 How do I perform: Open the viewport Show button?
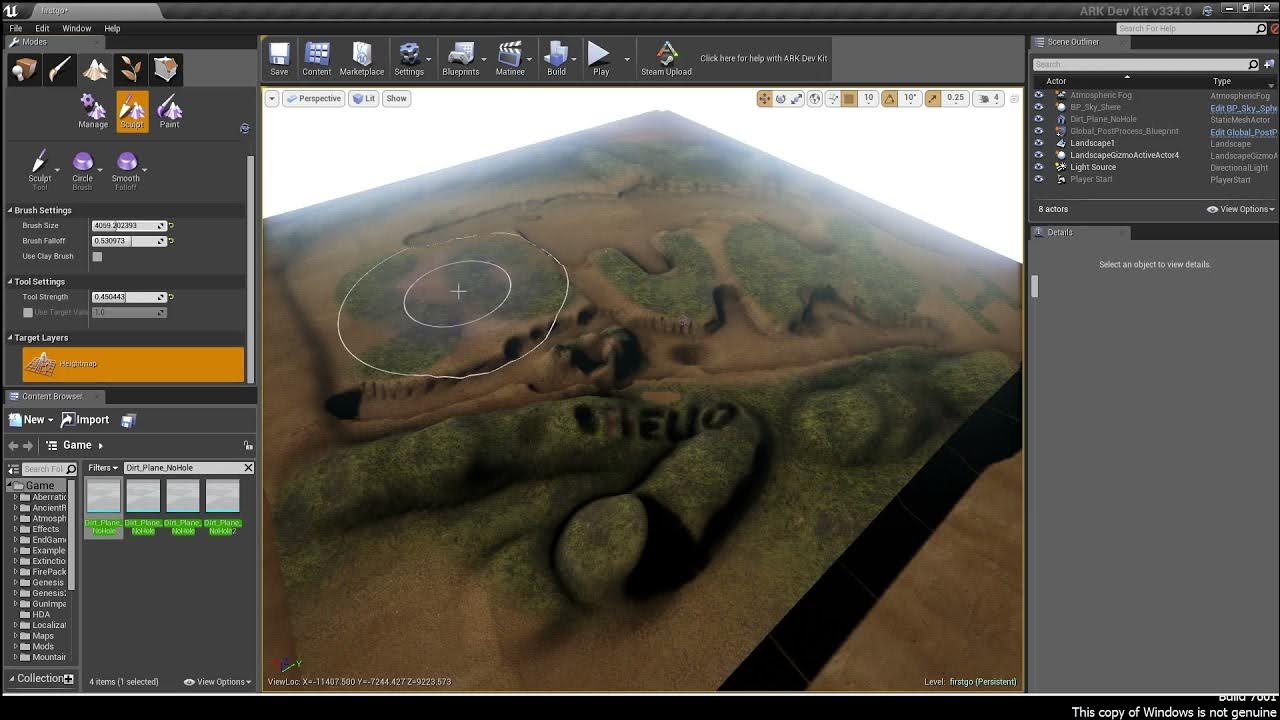coord(397,98)
